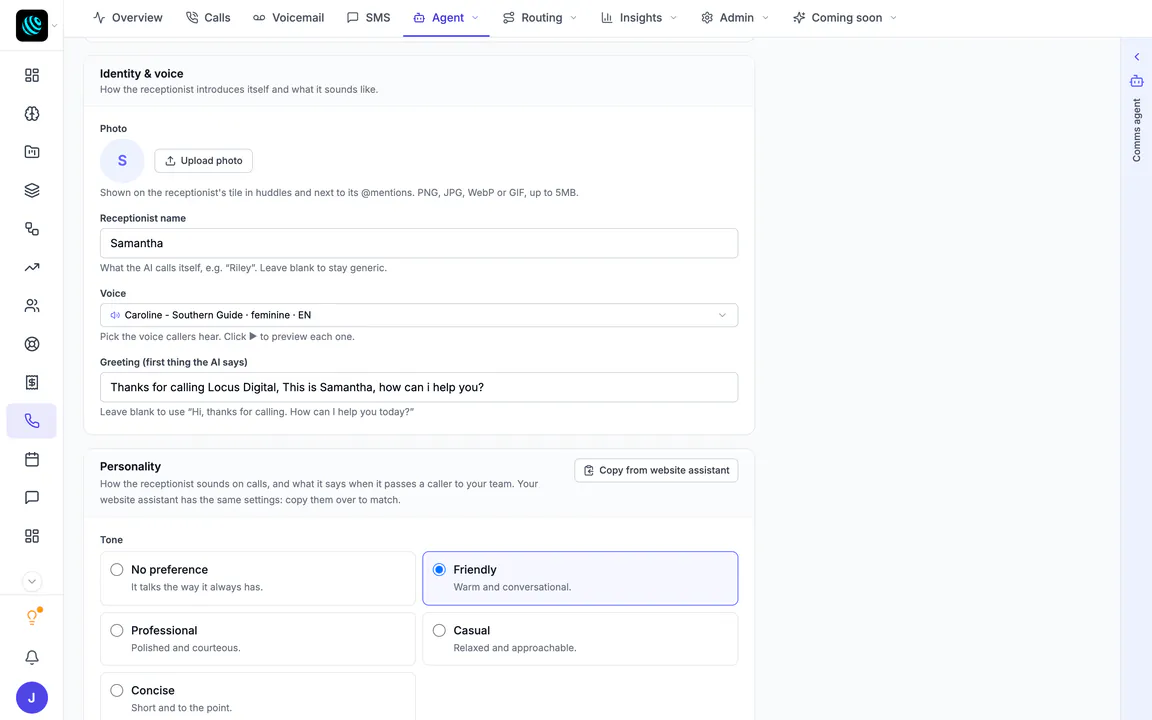Open the chat bubble icon in sidebar

(x=32, y=497)
